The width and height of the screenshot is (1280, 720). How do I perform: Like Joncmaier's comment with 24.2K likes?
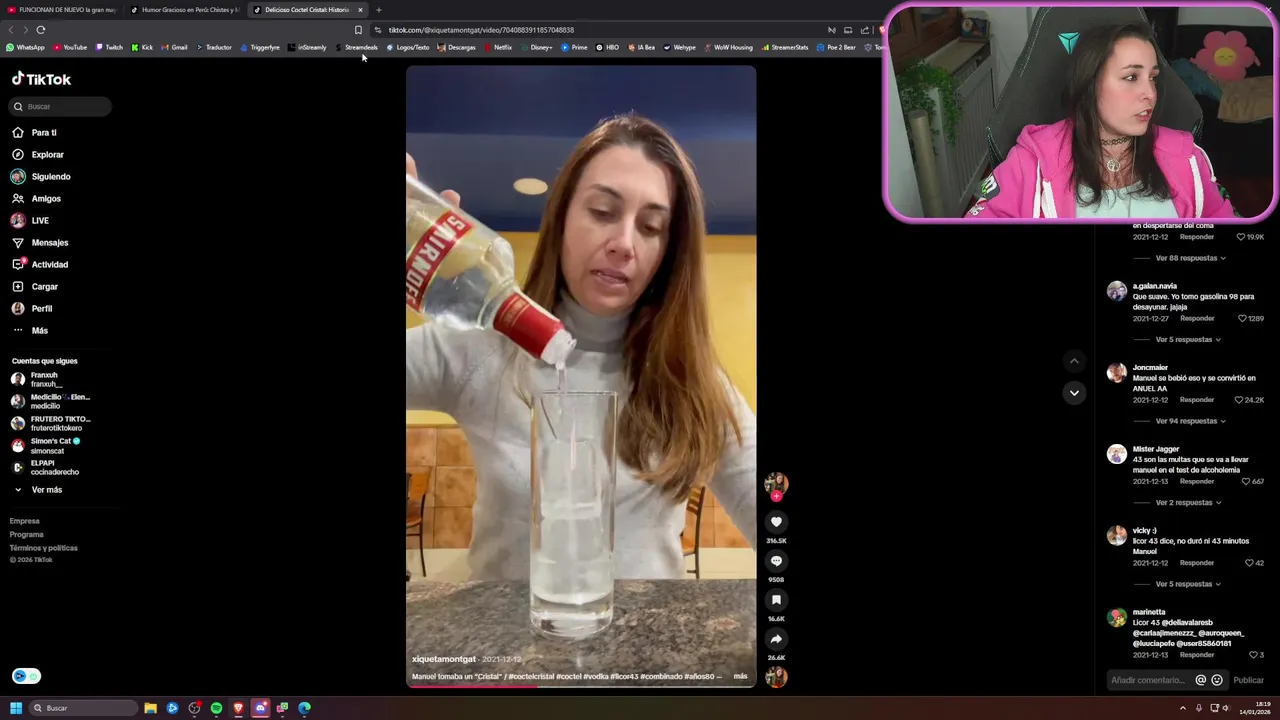(1238, 400)
